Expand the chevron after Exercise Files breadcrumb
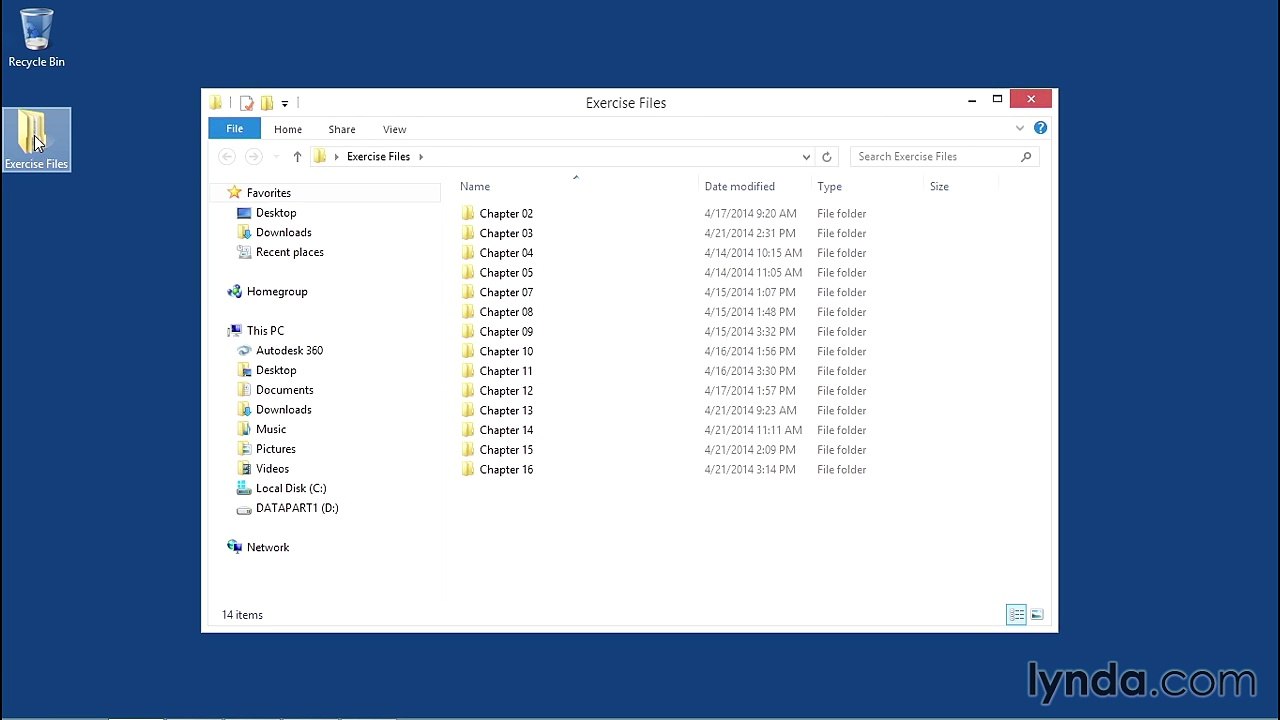The image size is (1280, 720). 421,157
